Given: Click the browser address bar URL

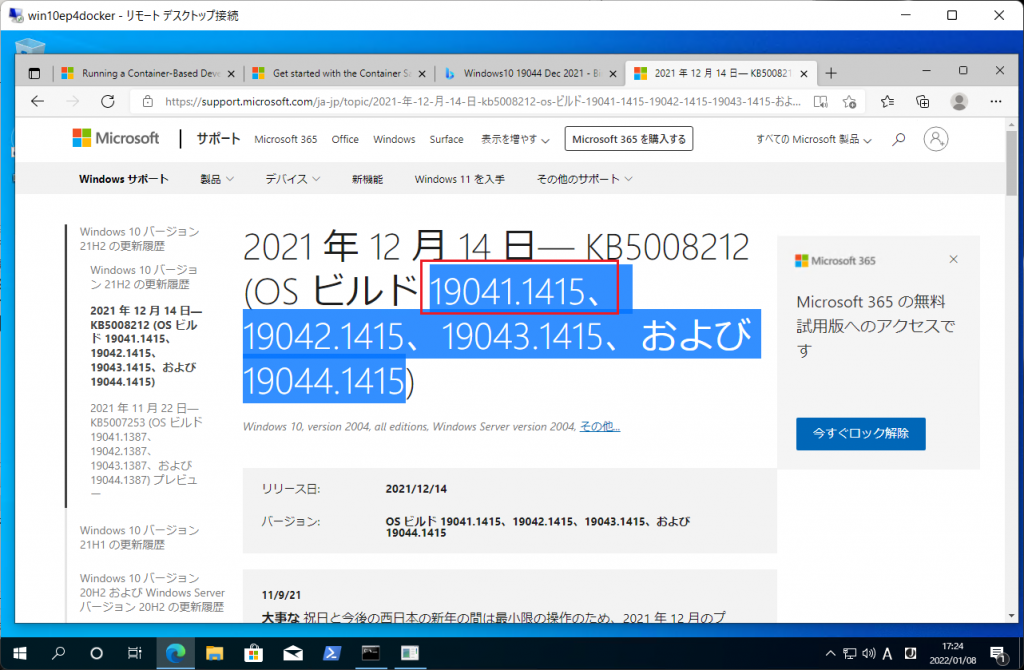Looking at the screenshot, I should [482, 101].
